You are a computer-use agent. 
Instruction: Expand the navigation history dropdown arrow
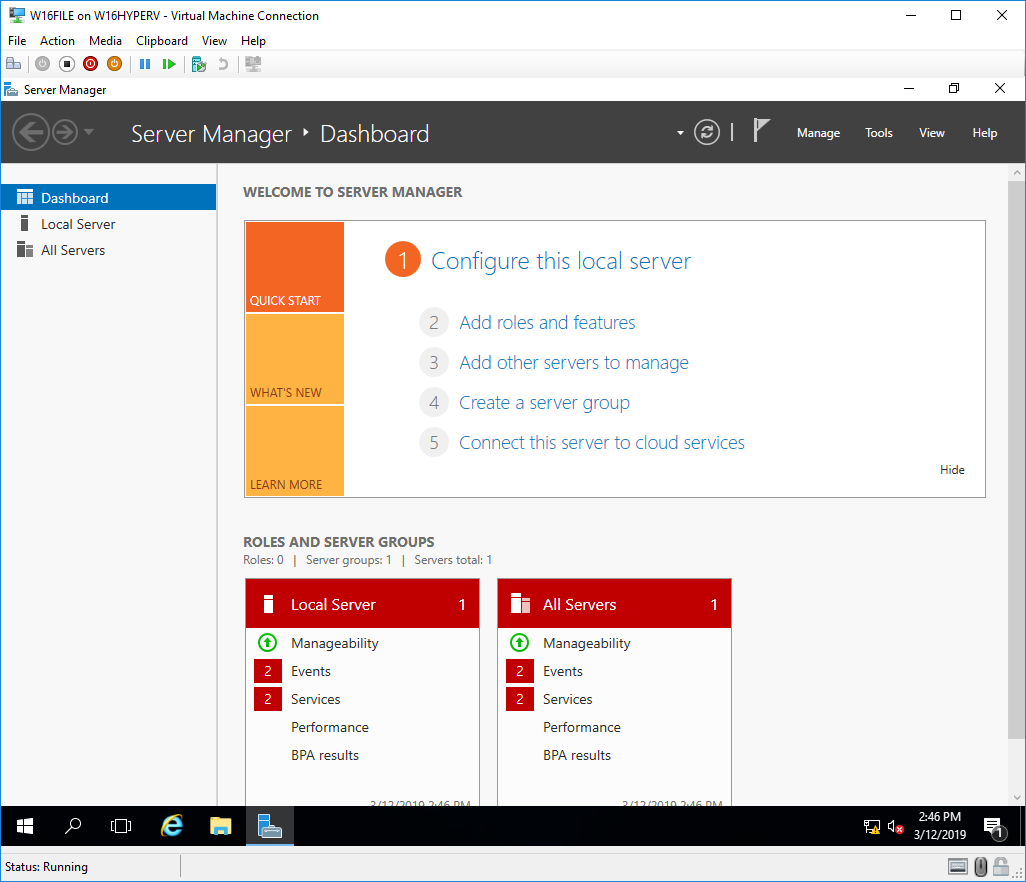coord(89,132)
